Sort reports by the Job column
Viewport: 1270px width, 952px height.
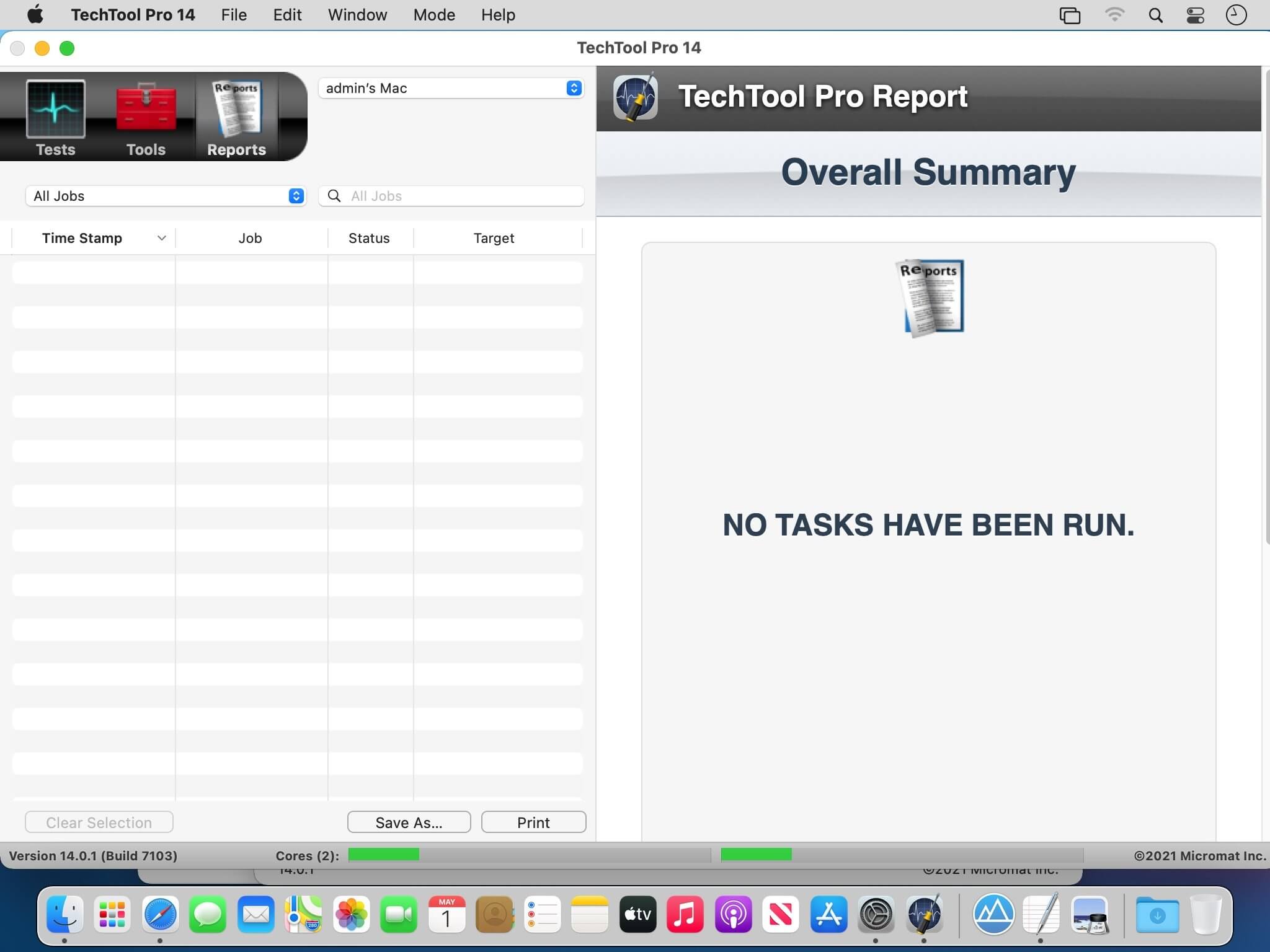point(251,238)
